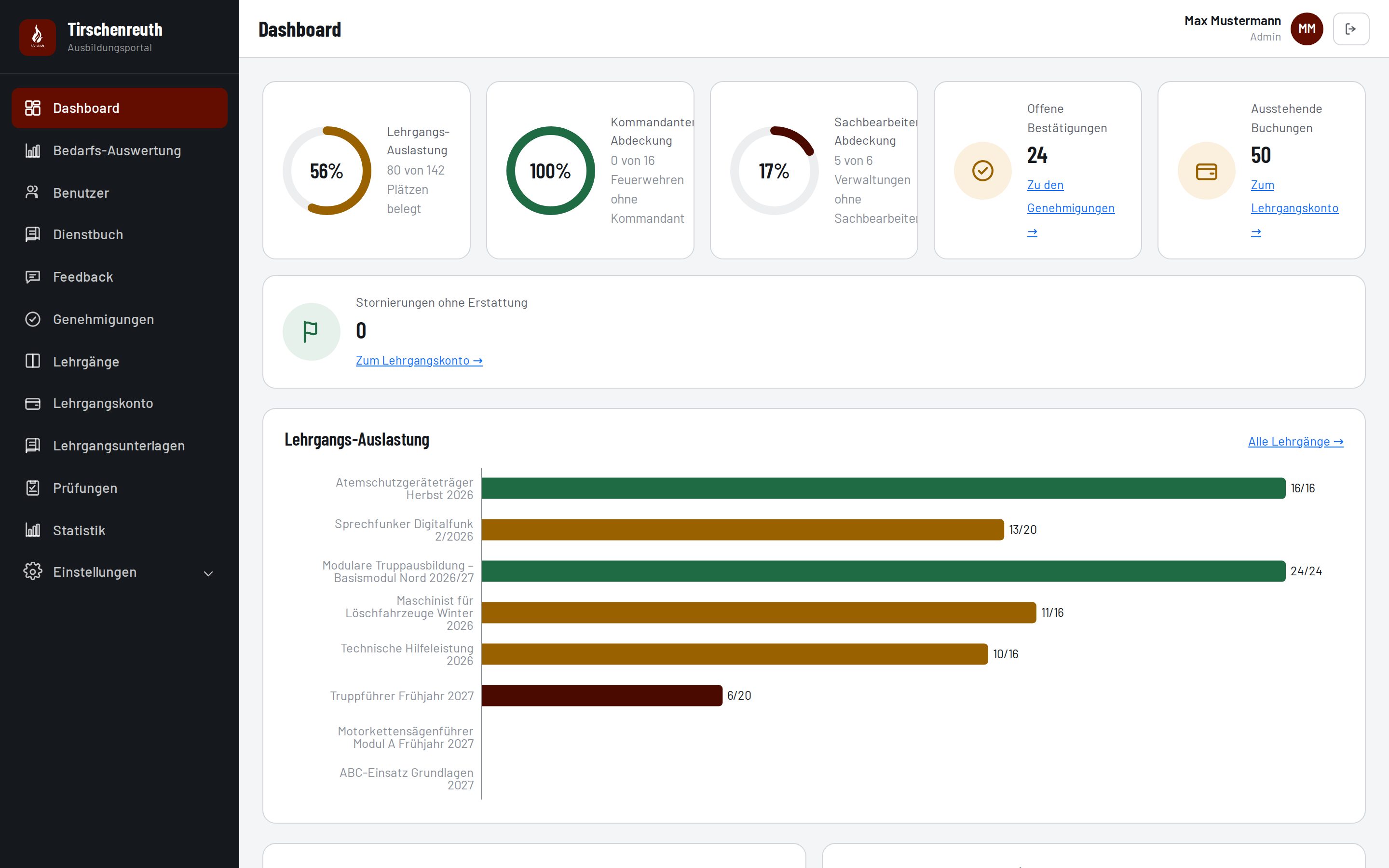Open the Dienstbuch menu item
The image size is (1389, 868).
tap(120, 234)
